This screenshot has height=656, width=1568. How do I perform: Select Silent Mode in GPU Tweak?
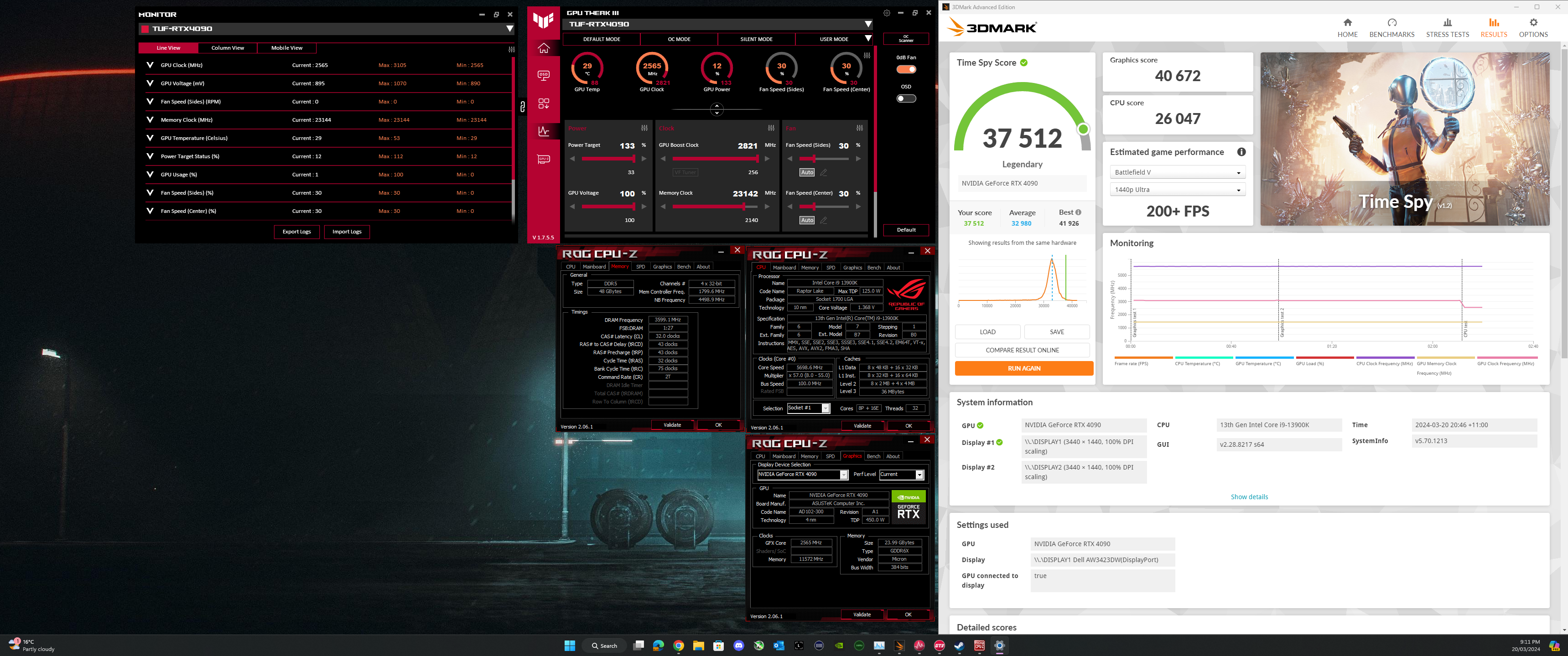[756, 39]
